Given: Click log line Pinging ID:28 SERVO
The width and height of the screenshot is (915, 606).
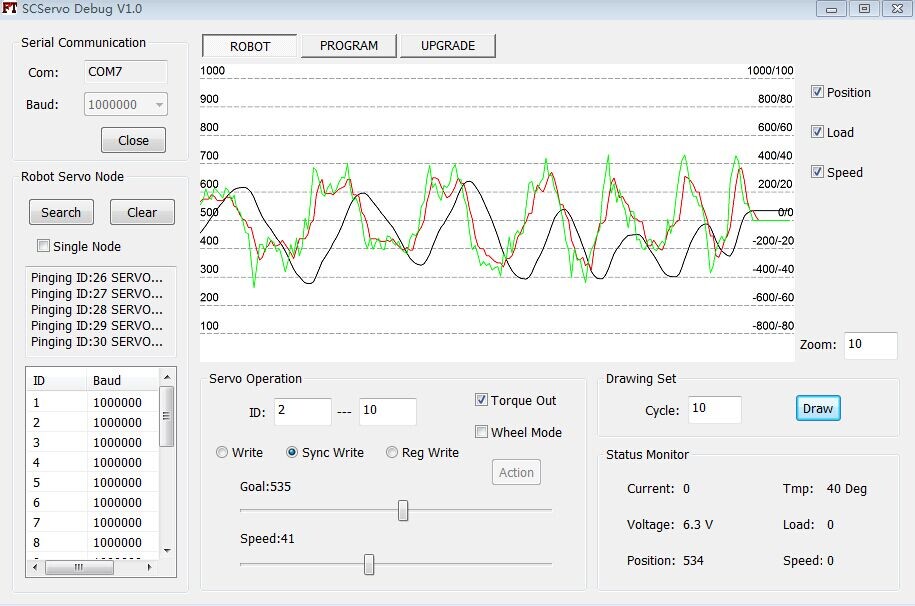Looking at the screenshot, I should click(97, 309).
